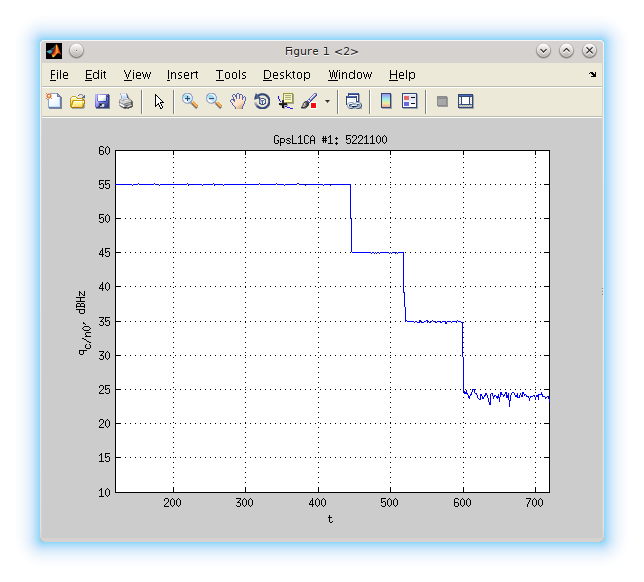Toggle the Data Cursor tool
The width and height of the screenshot is (644, 582).
286,101
